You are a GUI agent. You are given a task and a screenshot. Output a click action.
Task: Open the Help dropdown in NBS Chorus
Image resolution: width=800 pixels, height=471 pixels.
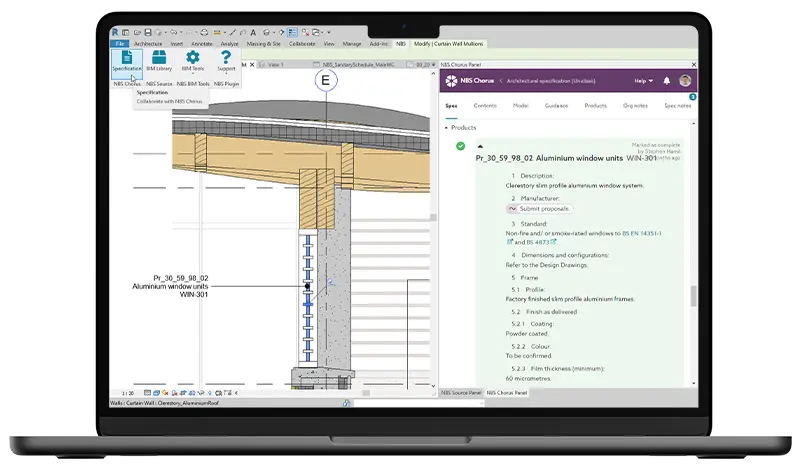pos(643,81)
